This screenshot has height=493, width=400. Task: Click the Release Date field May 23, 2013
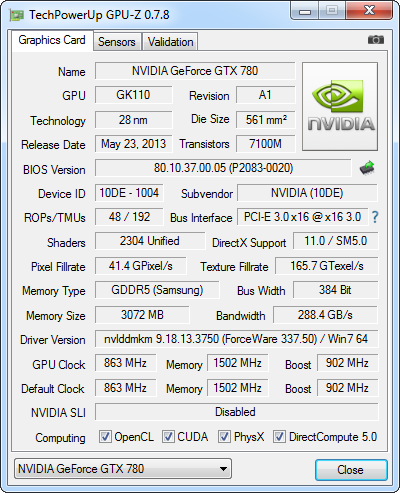click(x=134, y=144)
